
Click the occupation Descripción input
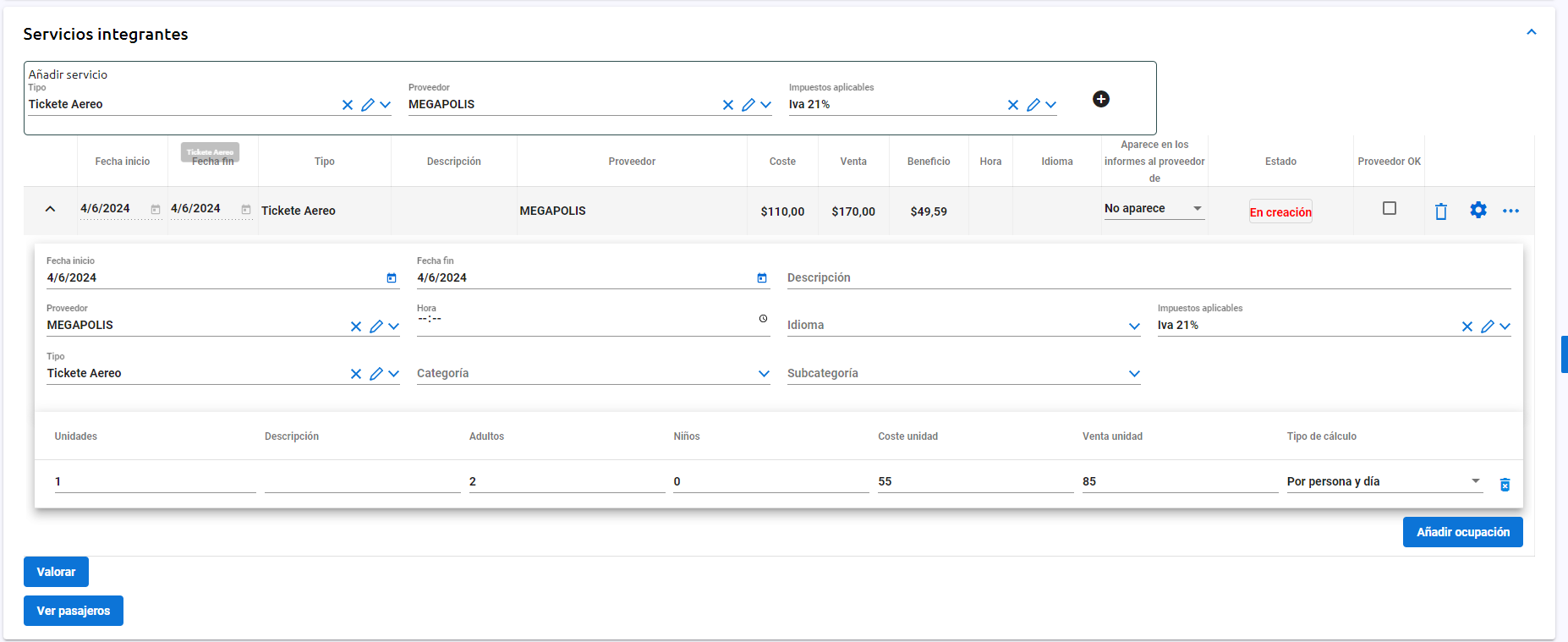click(363, 481)
